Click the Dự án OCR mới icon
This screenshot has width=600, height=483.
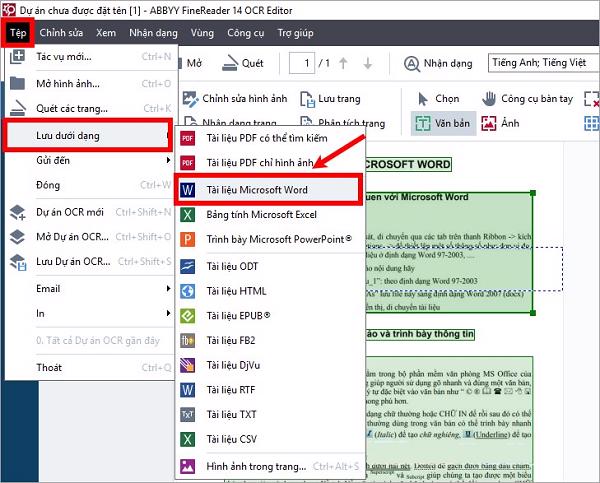pos(18,212)
